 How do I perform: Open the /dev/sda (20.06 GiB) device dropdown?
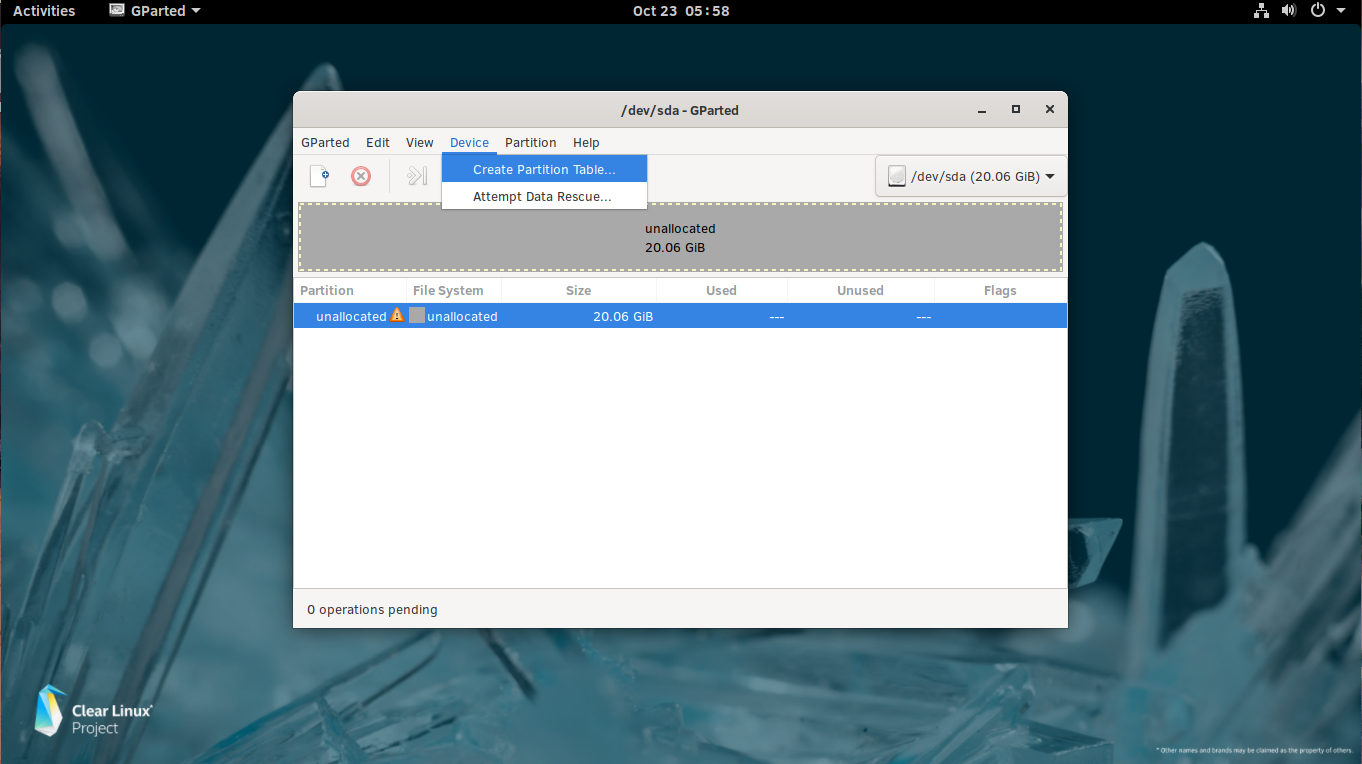(971, 176)
